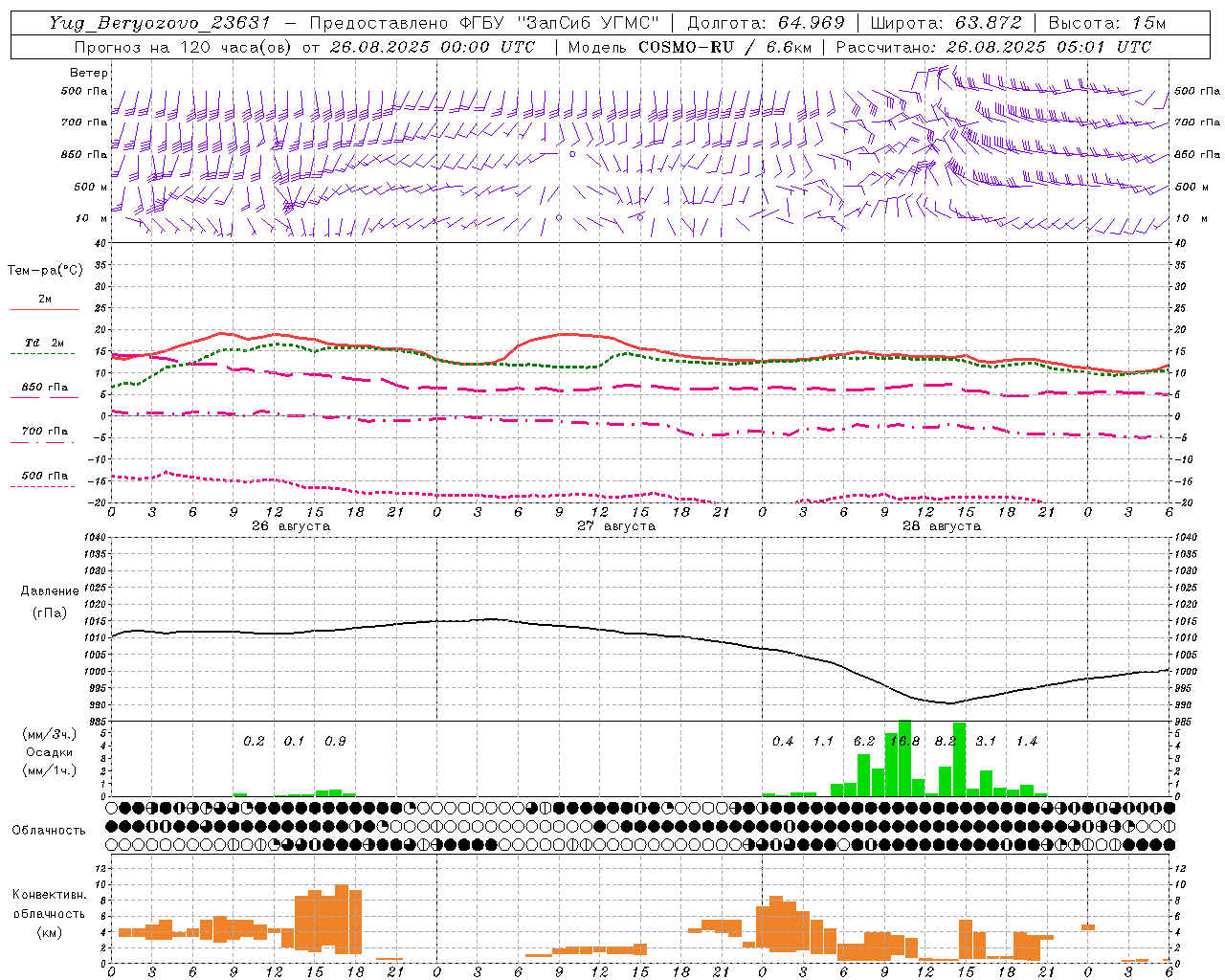Click the computed time Рассчитано: 26.08.2025 05:01 UTC

click(993, 47)
